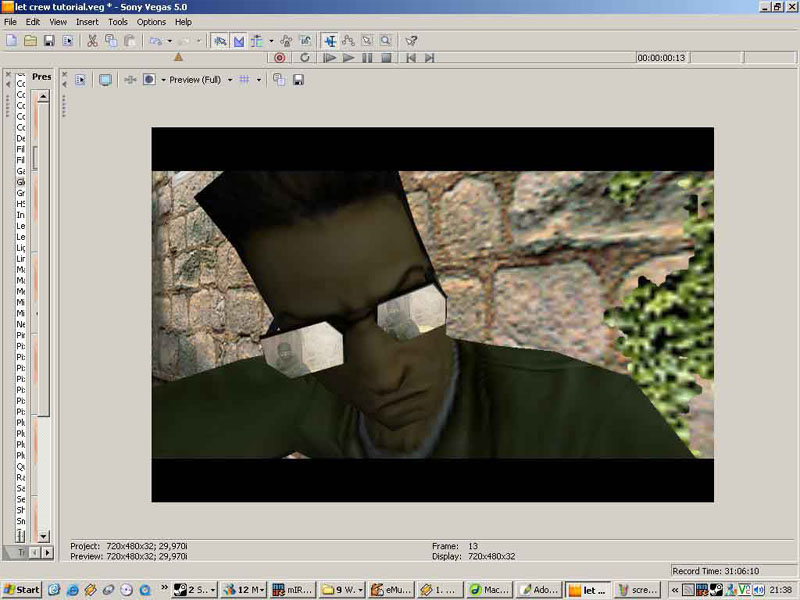Click the Undo arrow icon

(155, 41)
